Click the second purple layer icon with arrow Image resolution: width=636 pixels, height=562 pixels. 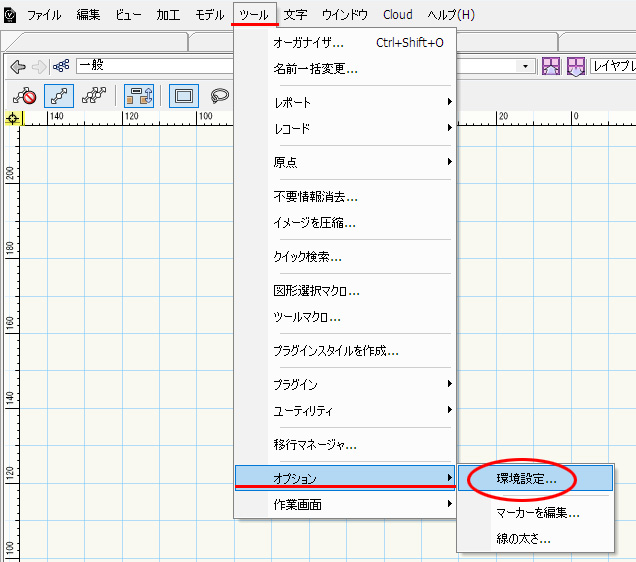click(577, 67)
